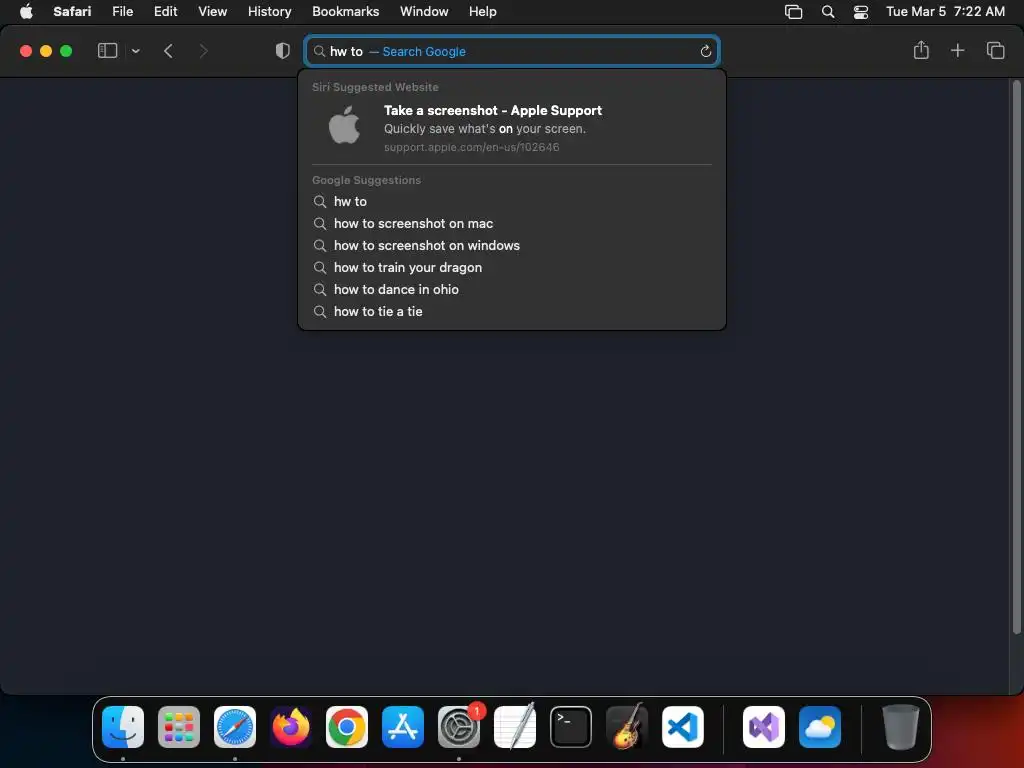Screen dimensions: 1024x768
Task: Click Safari icon in the Dock
Action: tap(235, 727)
